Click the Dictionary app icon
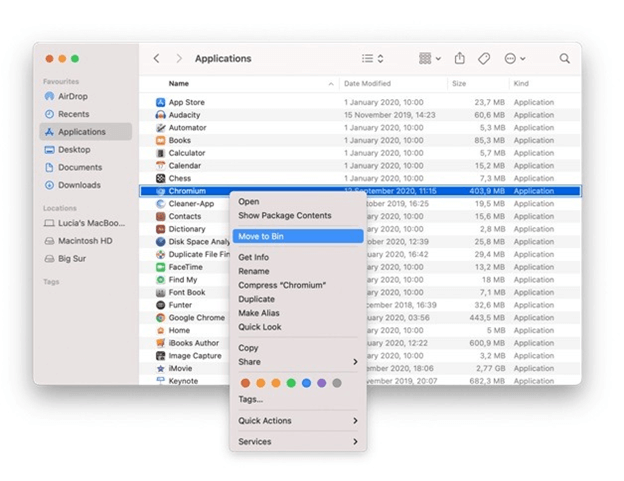 pyautogui.click(x=160, y=229)
